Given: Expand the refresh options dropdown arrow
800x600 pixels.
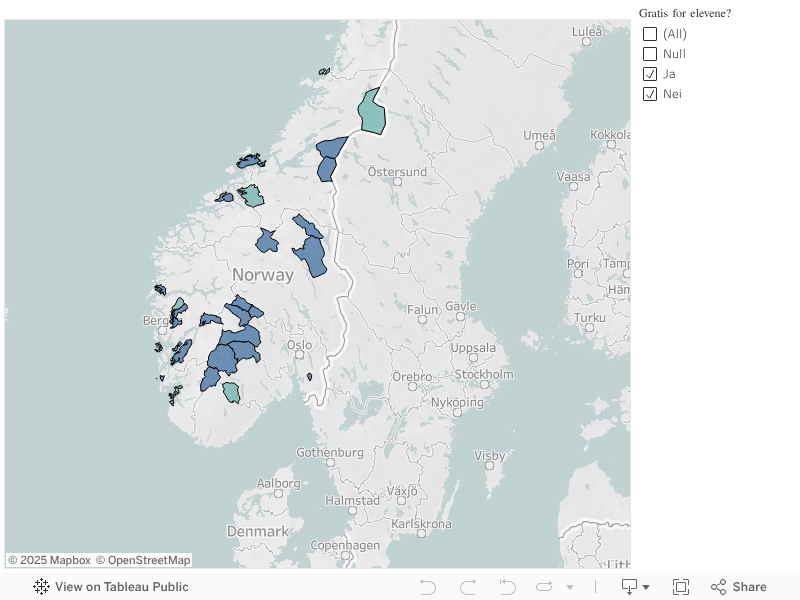Looking at the screenshot, I should point(570,587).
